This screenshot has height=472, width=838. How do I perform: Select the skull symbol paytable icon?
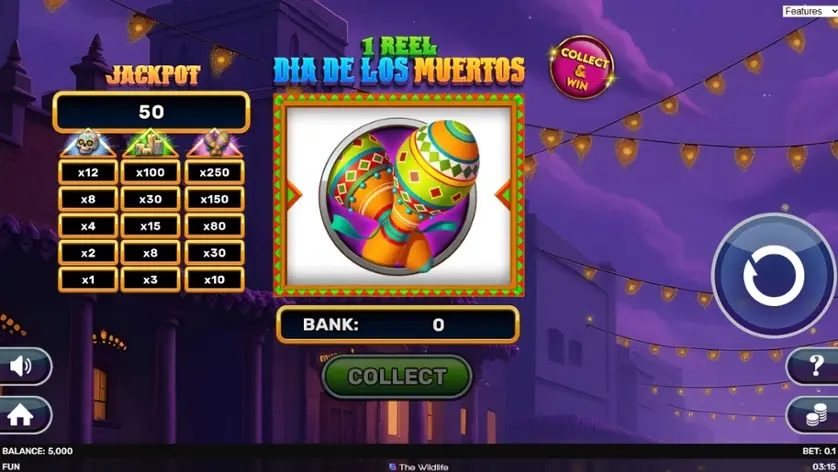(88, 143)
